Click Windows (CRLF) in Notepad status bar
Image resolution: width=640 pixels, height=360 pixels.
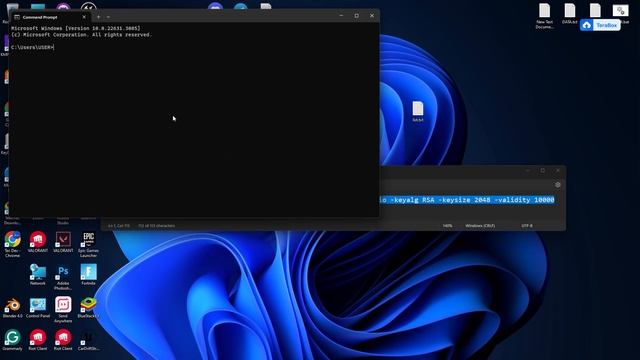[480, 226]
